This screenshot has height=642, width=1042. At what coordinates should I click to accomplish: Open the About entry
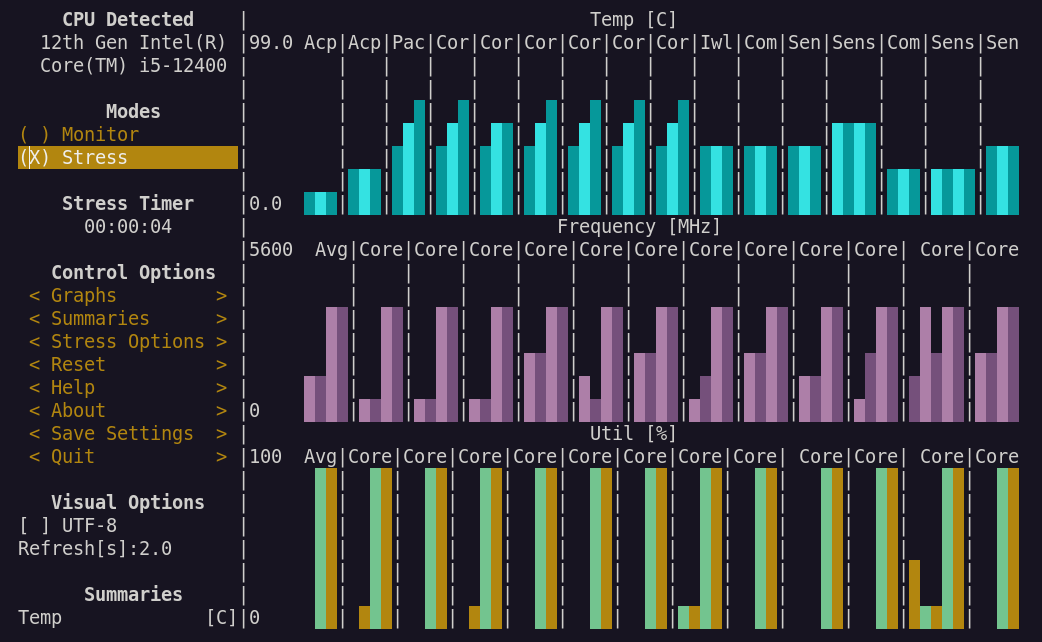[x=127, y=411]
